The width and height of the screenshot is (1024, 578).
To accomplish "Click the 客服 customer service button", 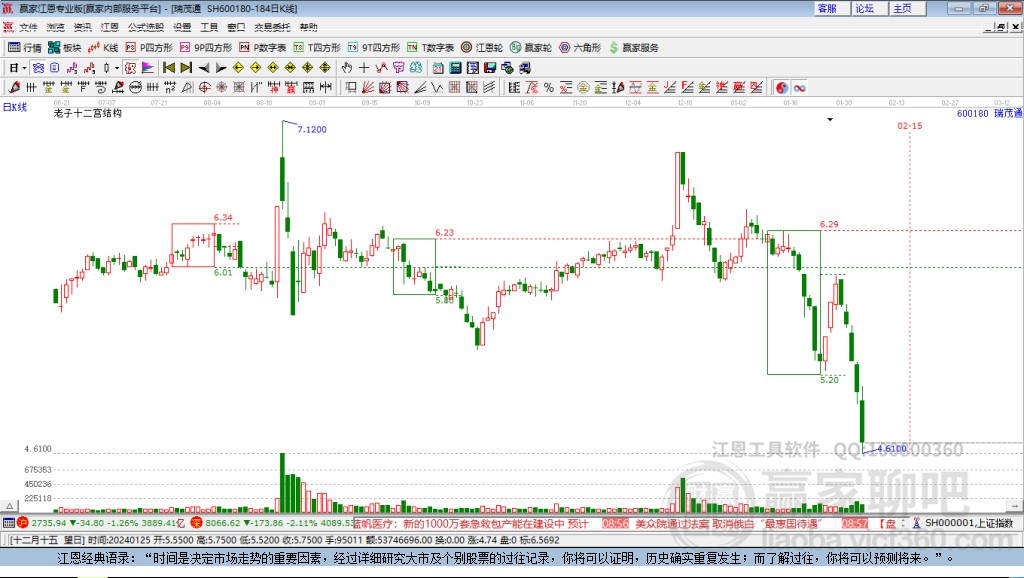I will (832, 8).
